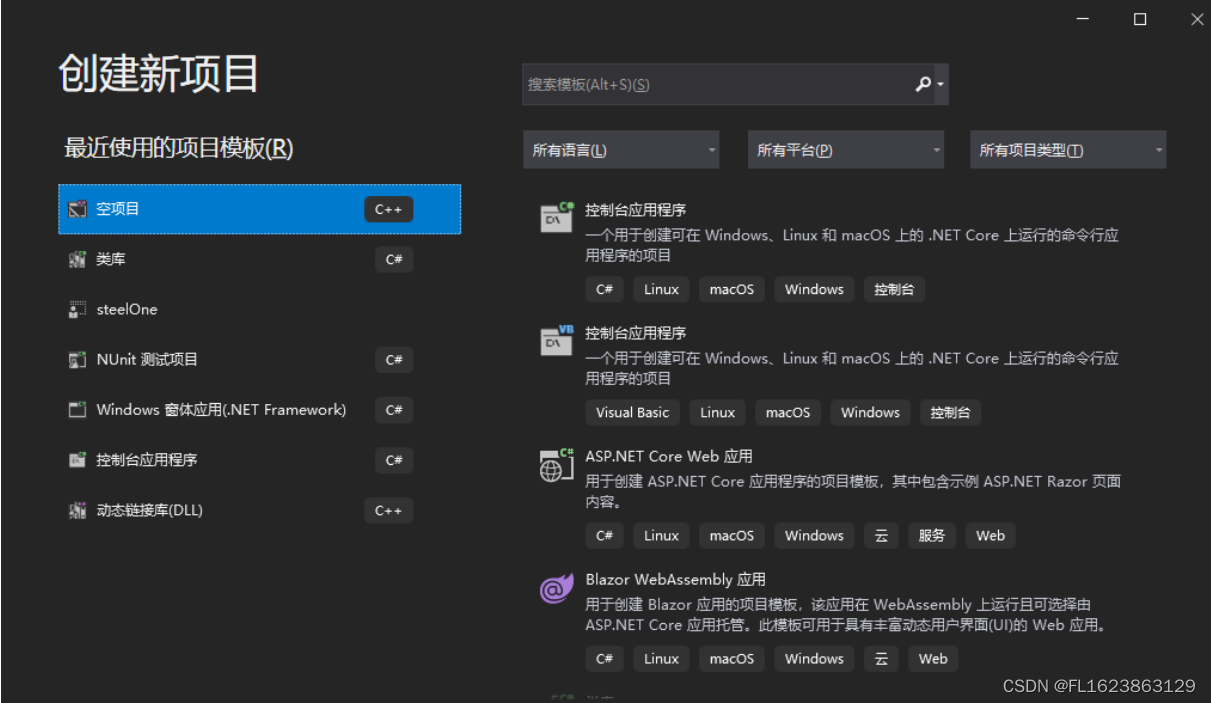Open the 所有平台 platform filter
The image size is (1211, 703).
pos(846,150)
